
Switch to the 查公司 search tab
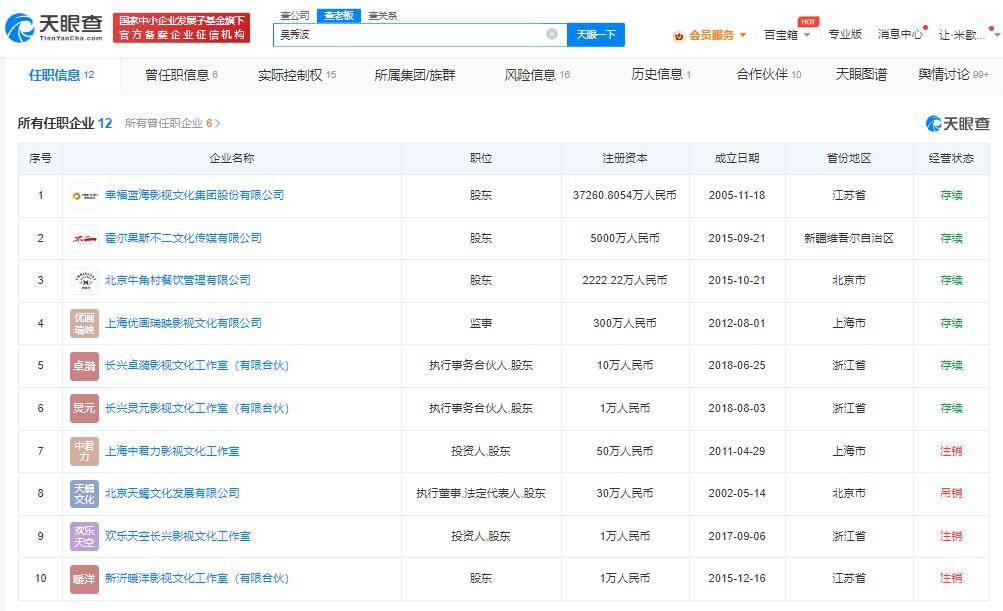point(294,15)
